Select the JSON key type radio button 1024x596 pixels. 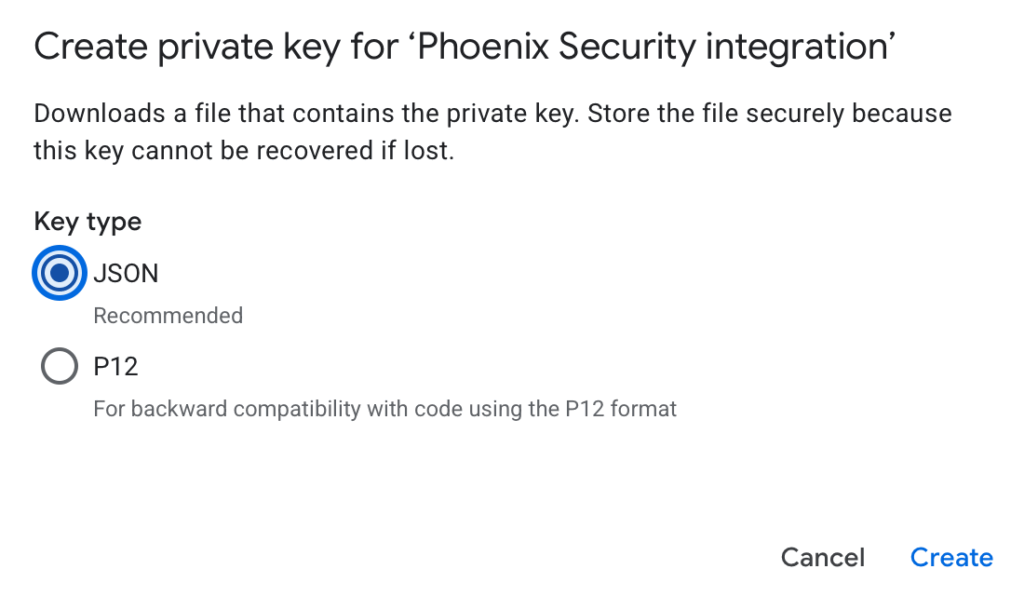click(59, 273)
